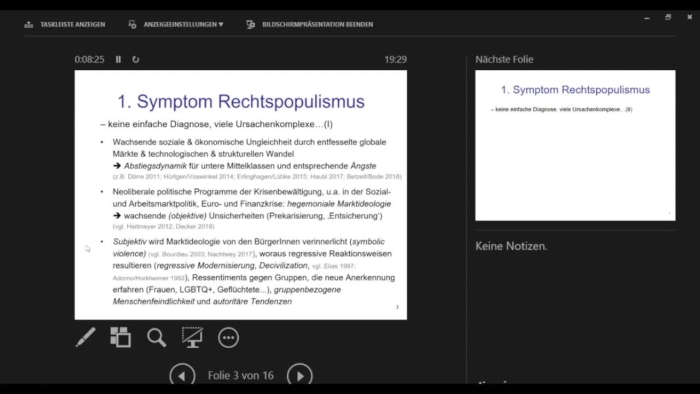Restore down the presenter view window
Viewport: 700px width, 394px height.
pos(668,17)
